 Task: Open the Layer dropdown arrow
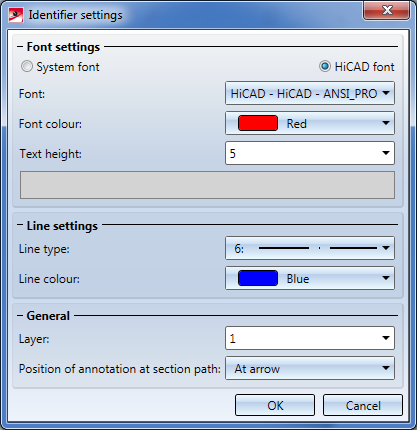pos(386,338)
